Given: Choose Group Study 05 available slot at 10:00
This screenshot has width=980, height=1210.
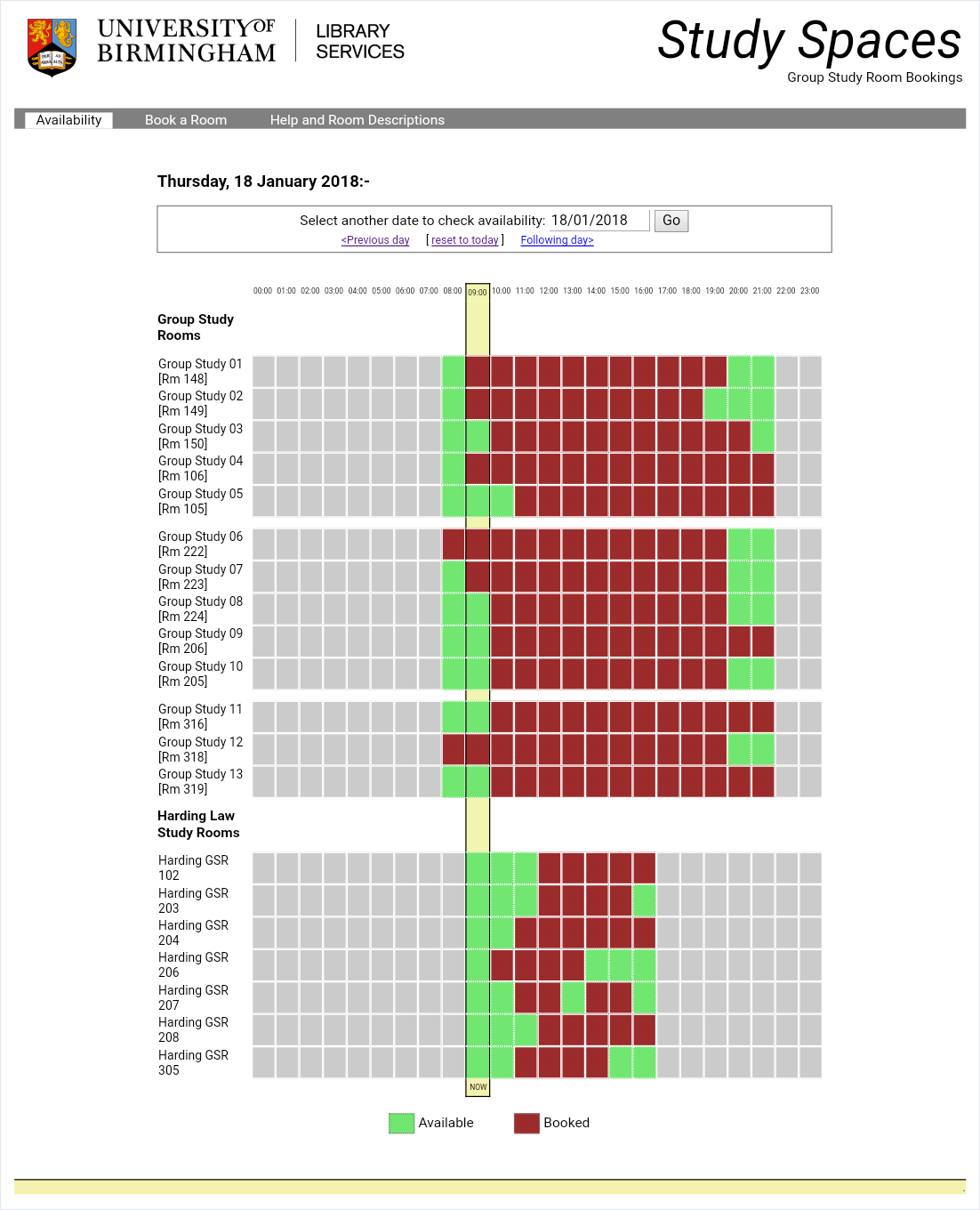Looking at the screenshot, I should pos(502,502).
